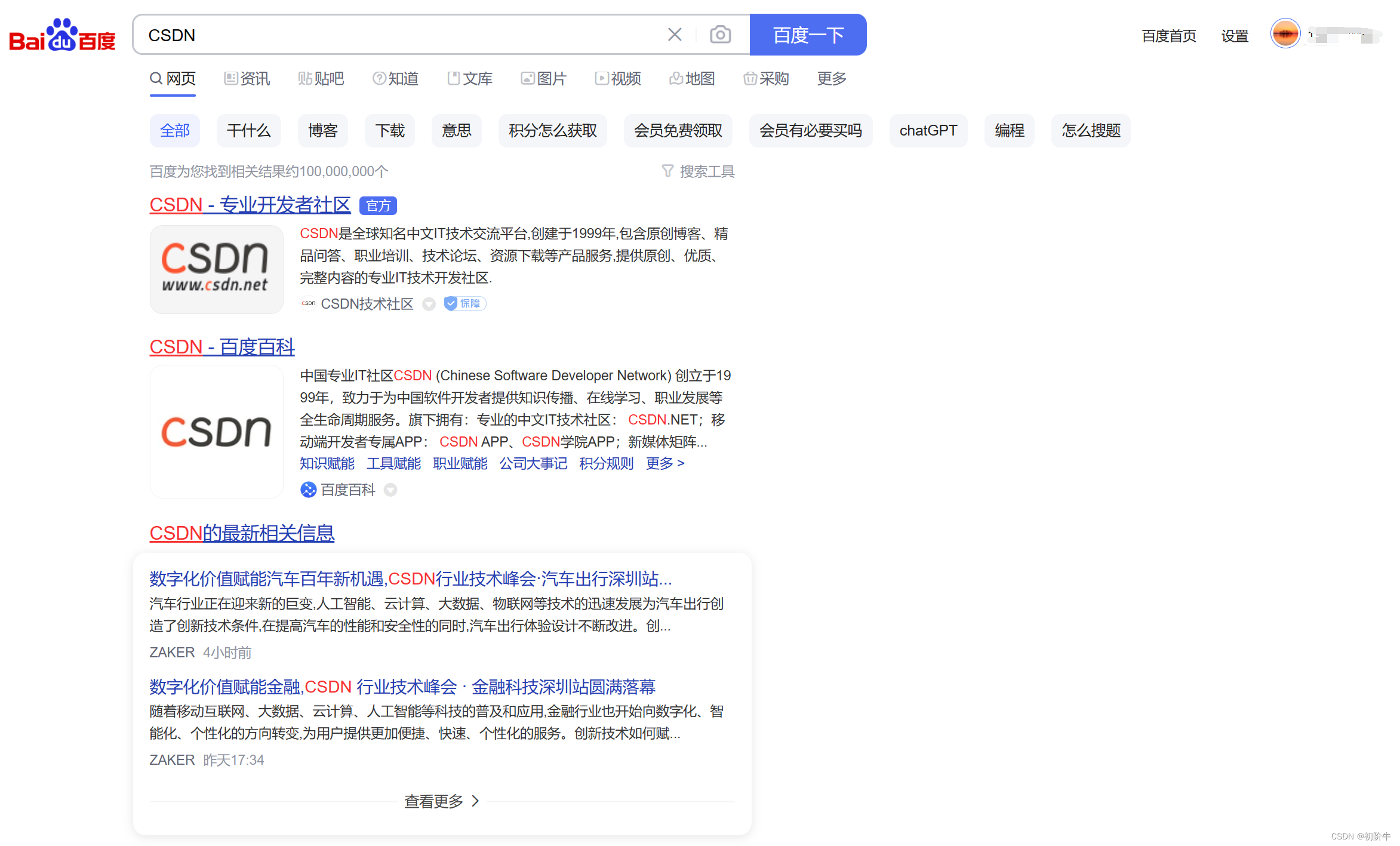The height and width of the screenshot is (846, 1400).
Task: Click the 官方 badge
Action: click(x=378, y=206)
